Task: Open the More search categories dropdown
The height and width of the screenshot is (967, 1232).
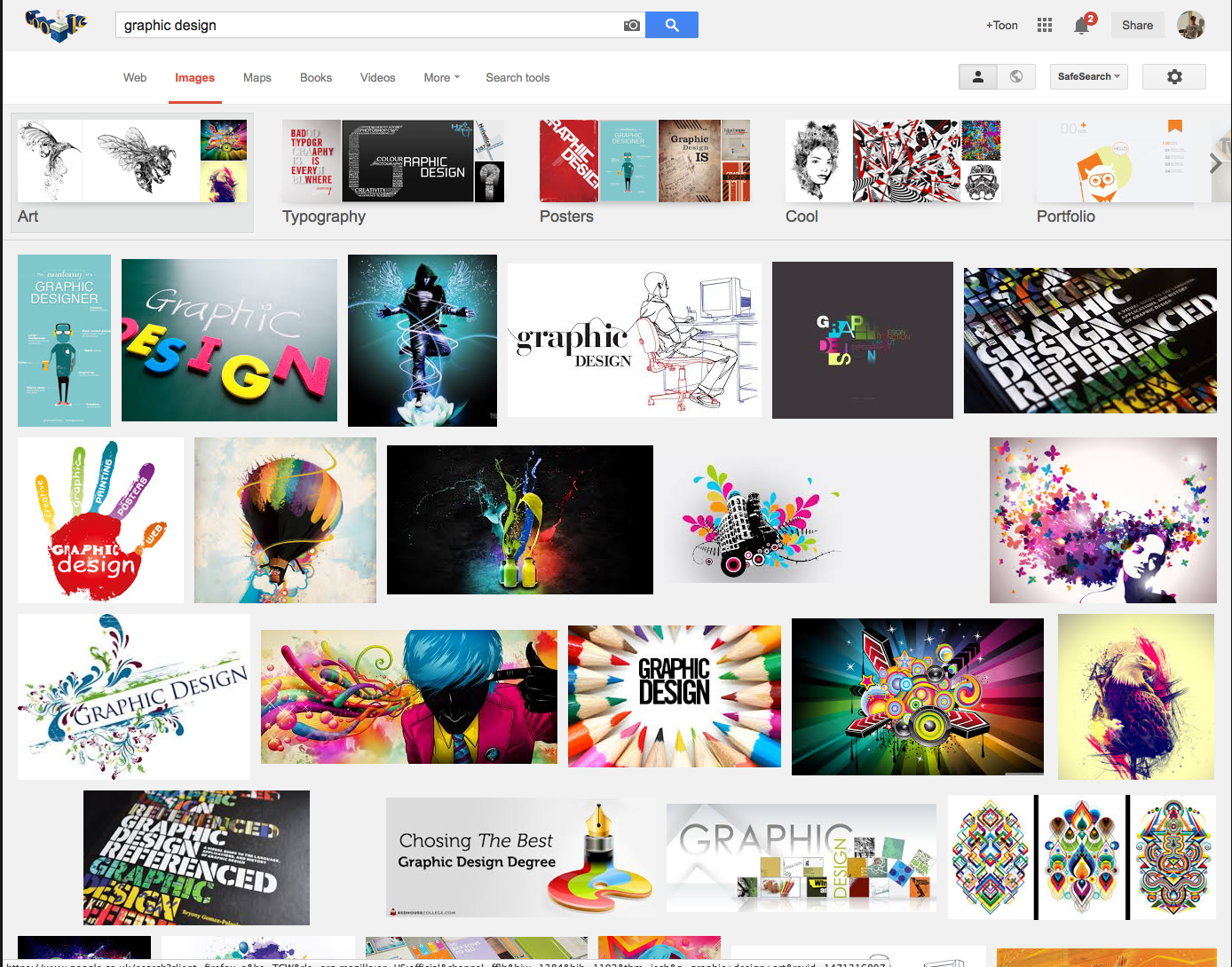Action: point(441,77)
